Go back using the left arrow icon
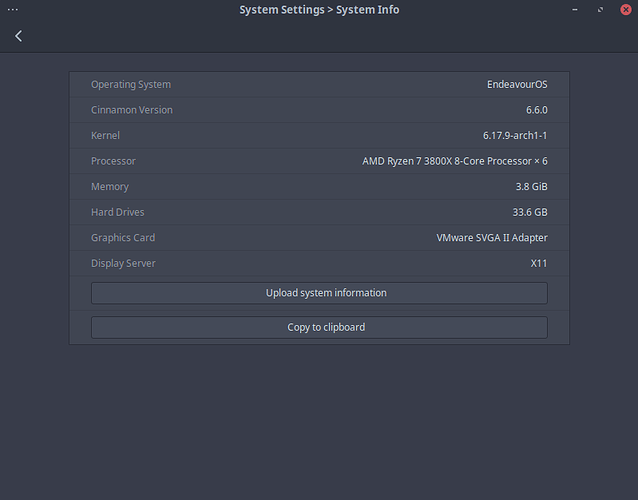 (x=18, y=36)
